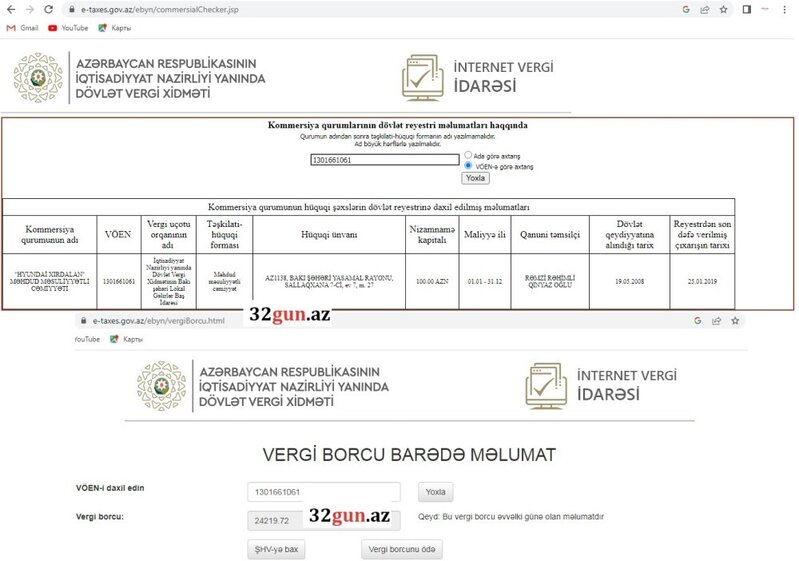Click Yoxla button under registry search field
Viewport: 799px width, 561px height.
[475, 178]
